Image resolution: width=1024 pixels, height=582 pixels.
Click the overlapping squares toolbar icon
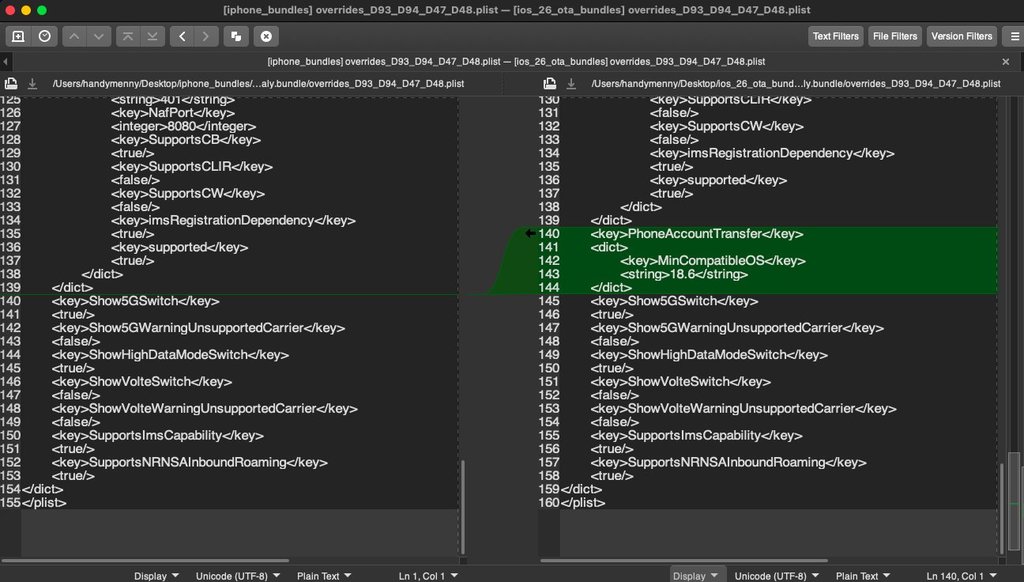click(236, 36)
